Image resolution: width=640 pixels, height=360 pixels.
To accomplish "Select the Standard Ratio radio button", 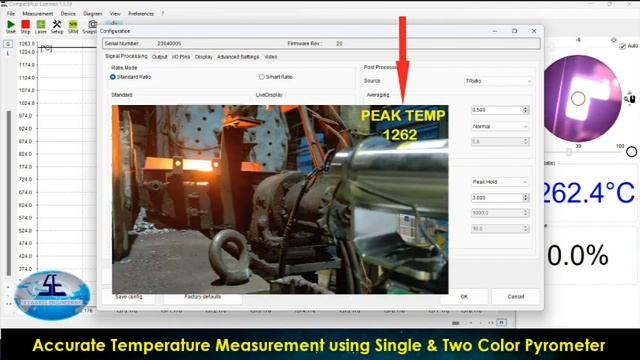I will (113, 77).
